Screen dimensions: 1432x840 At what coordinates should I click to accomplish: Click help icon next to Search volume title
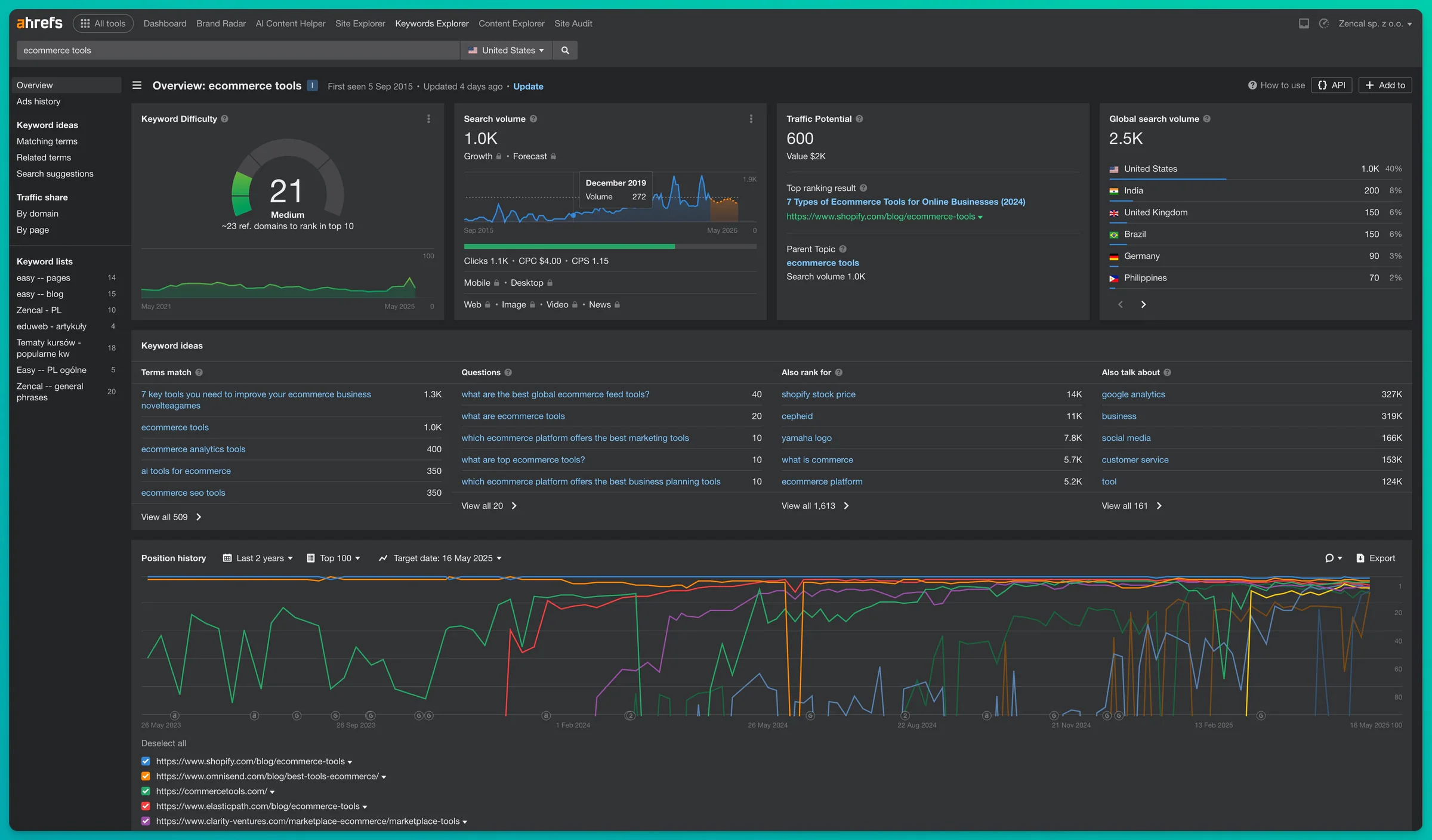tap(533, 119)
